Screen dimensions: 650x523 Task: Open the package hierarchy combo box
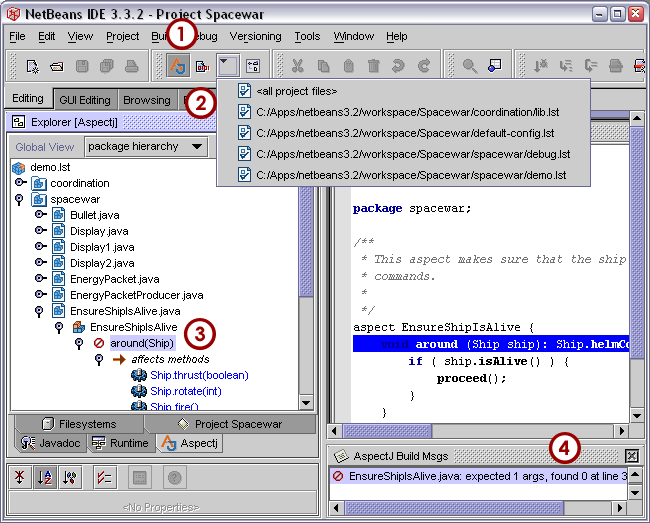coord(146,146)
